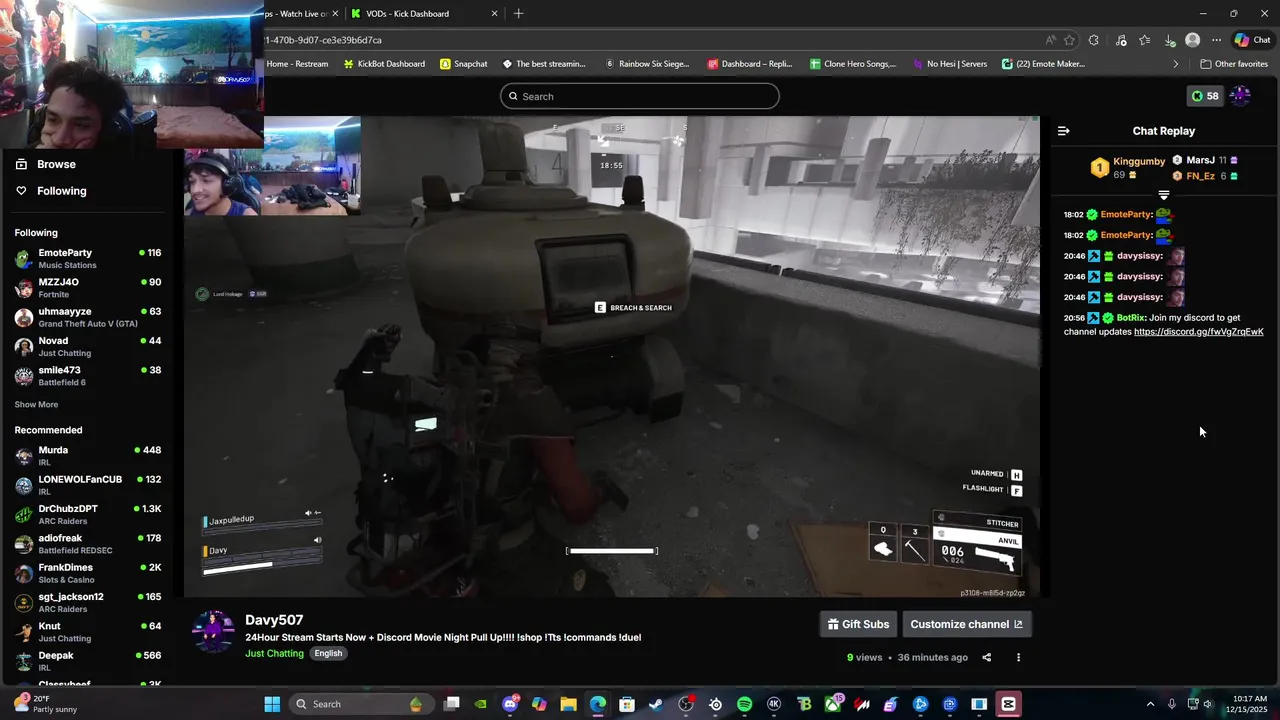Screen dimensions: 1280x720
Task: Collapse the Chat Replay panel icon
Action: 1063,131
